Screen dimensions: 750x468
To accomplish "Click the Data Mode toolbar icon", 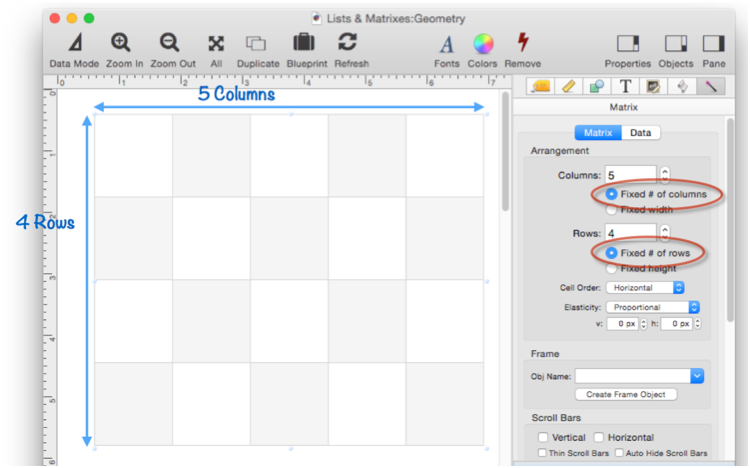I will [x=74, y=43].
